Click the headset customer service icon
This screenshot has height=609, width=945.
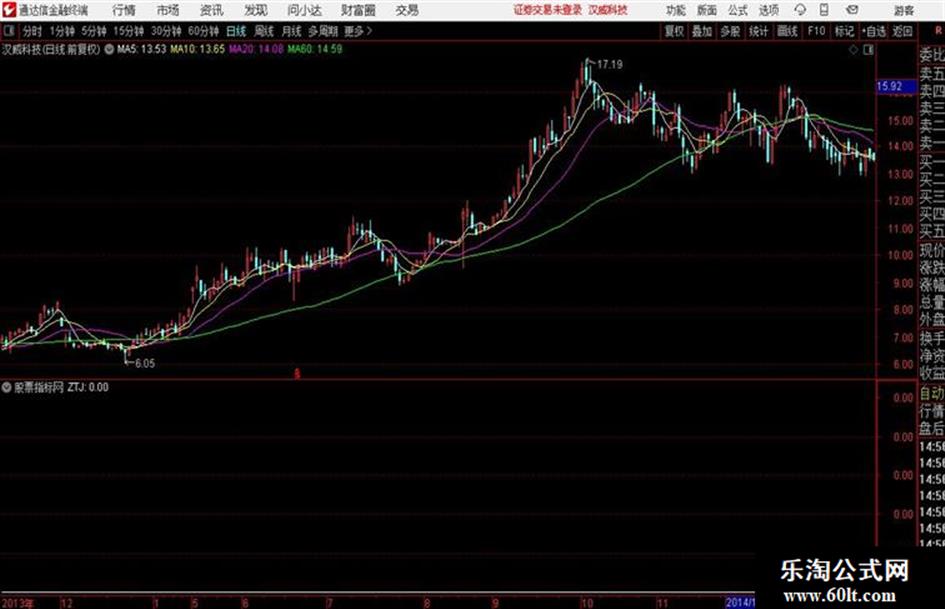coord(800,10)
